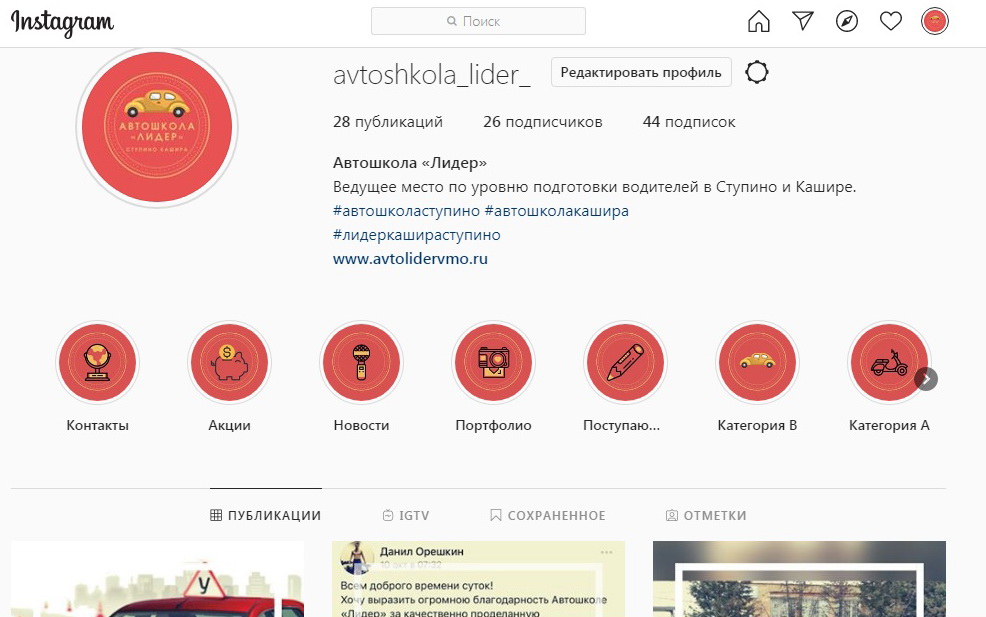Open profile avatar menu in top bar
986x617 pixels.
[x=934, y=21]
